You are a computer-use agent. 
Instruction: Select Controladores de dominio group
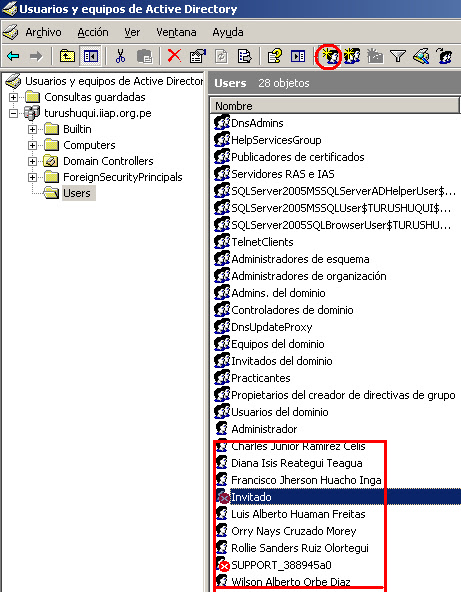pyautogui.click(x=292, y=310)
